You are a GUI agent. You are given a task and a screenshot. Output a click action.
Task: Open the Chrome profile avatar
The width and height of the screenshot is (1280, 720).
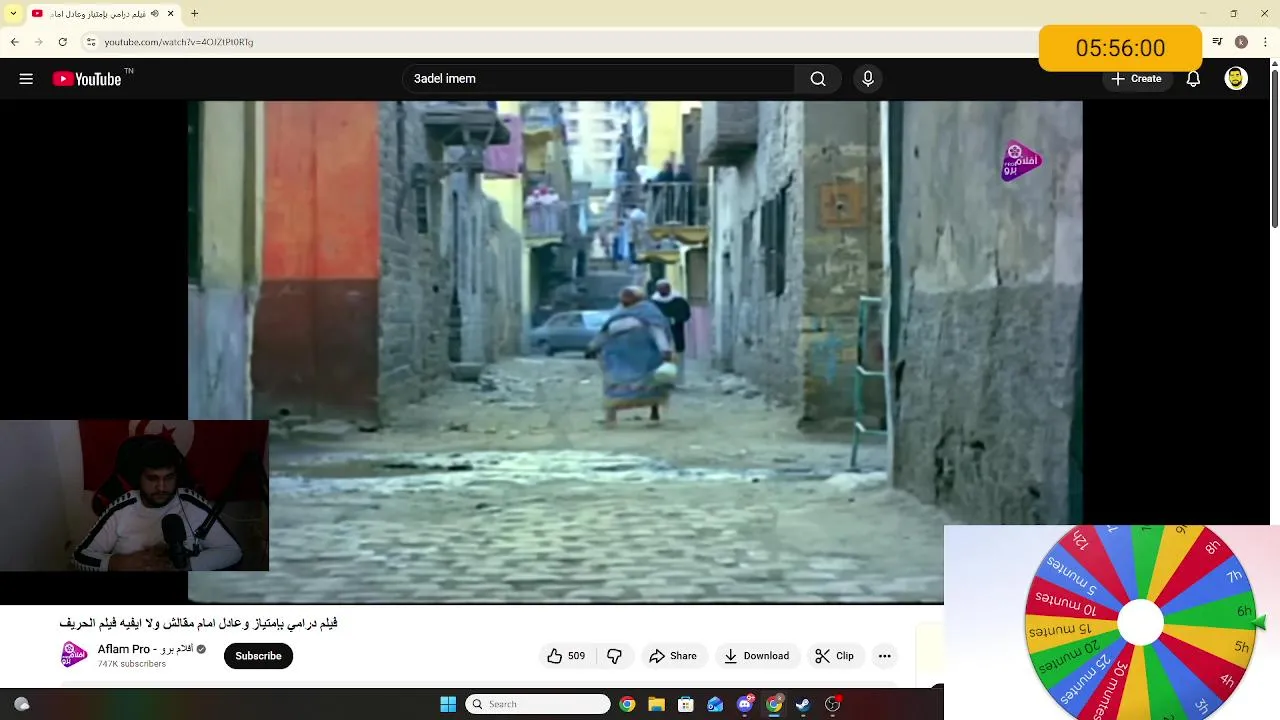(x=1241, y=42)
